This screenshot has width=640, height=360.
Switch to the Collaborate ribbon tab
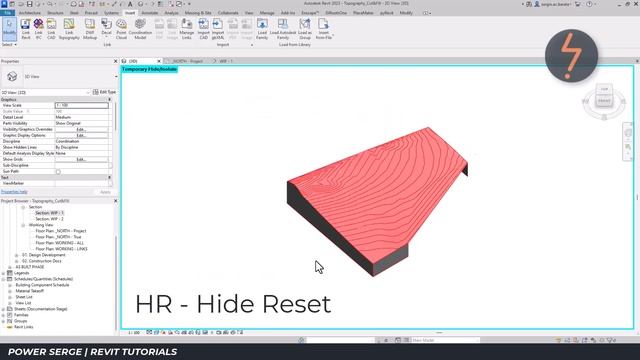[228, 13]
